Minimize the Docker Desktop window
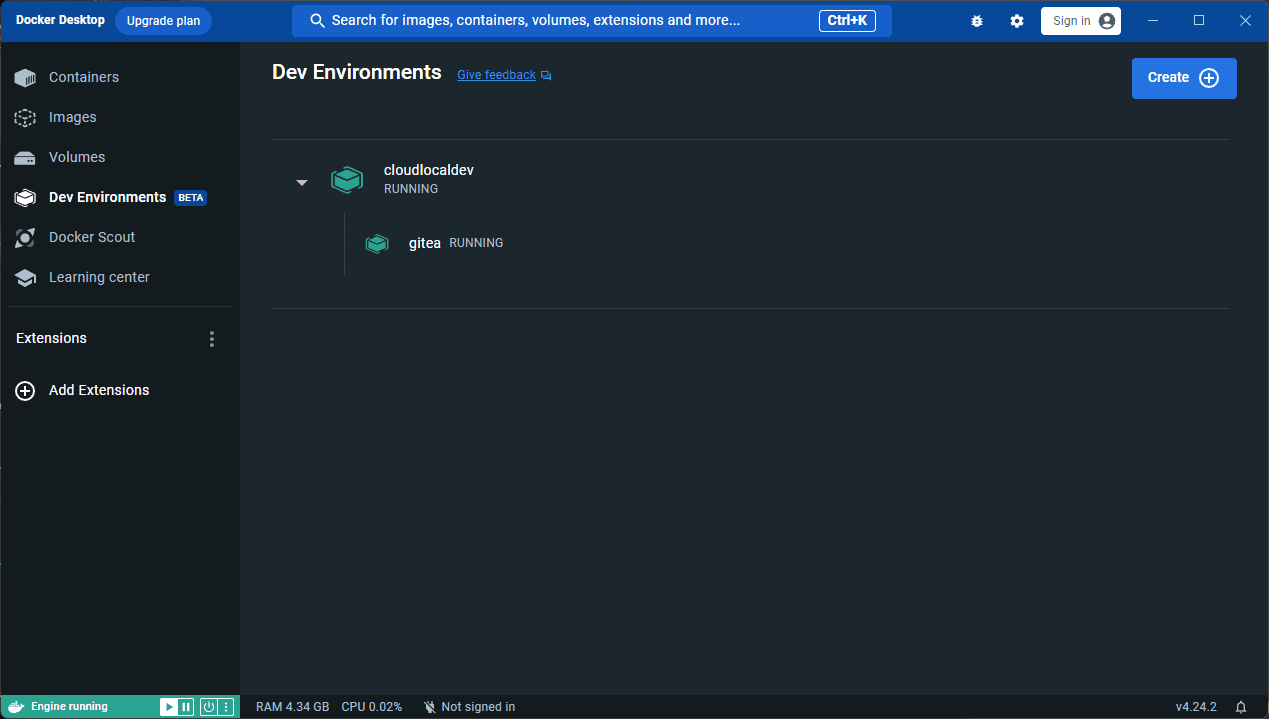This screenshot has width=1269, height=719. [x=1153, y=21]
